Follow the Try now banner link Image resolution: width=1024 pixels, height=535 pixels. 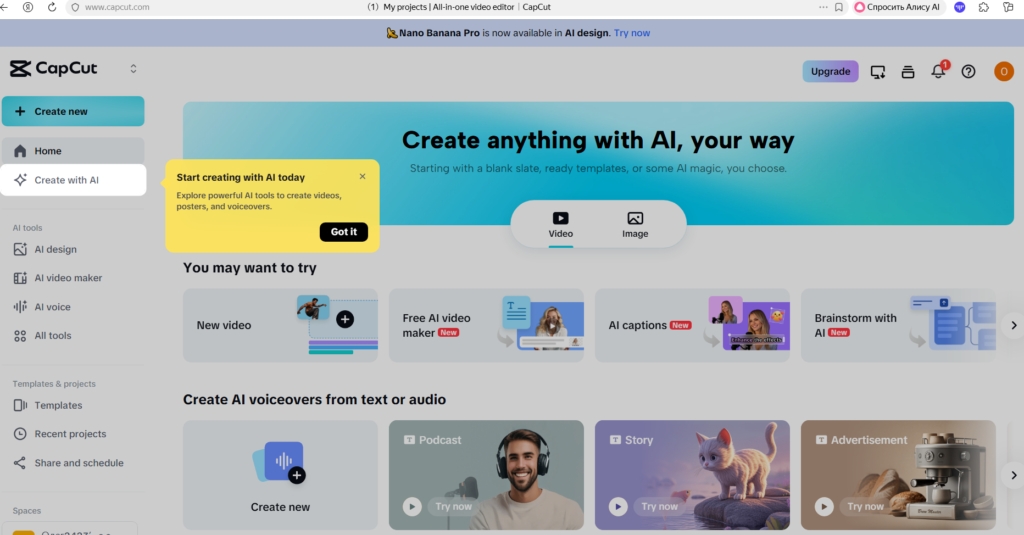(631, 33)
